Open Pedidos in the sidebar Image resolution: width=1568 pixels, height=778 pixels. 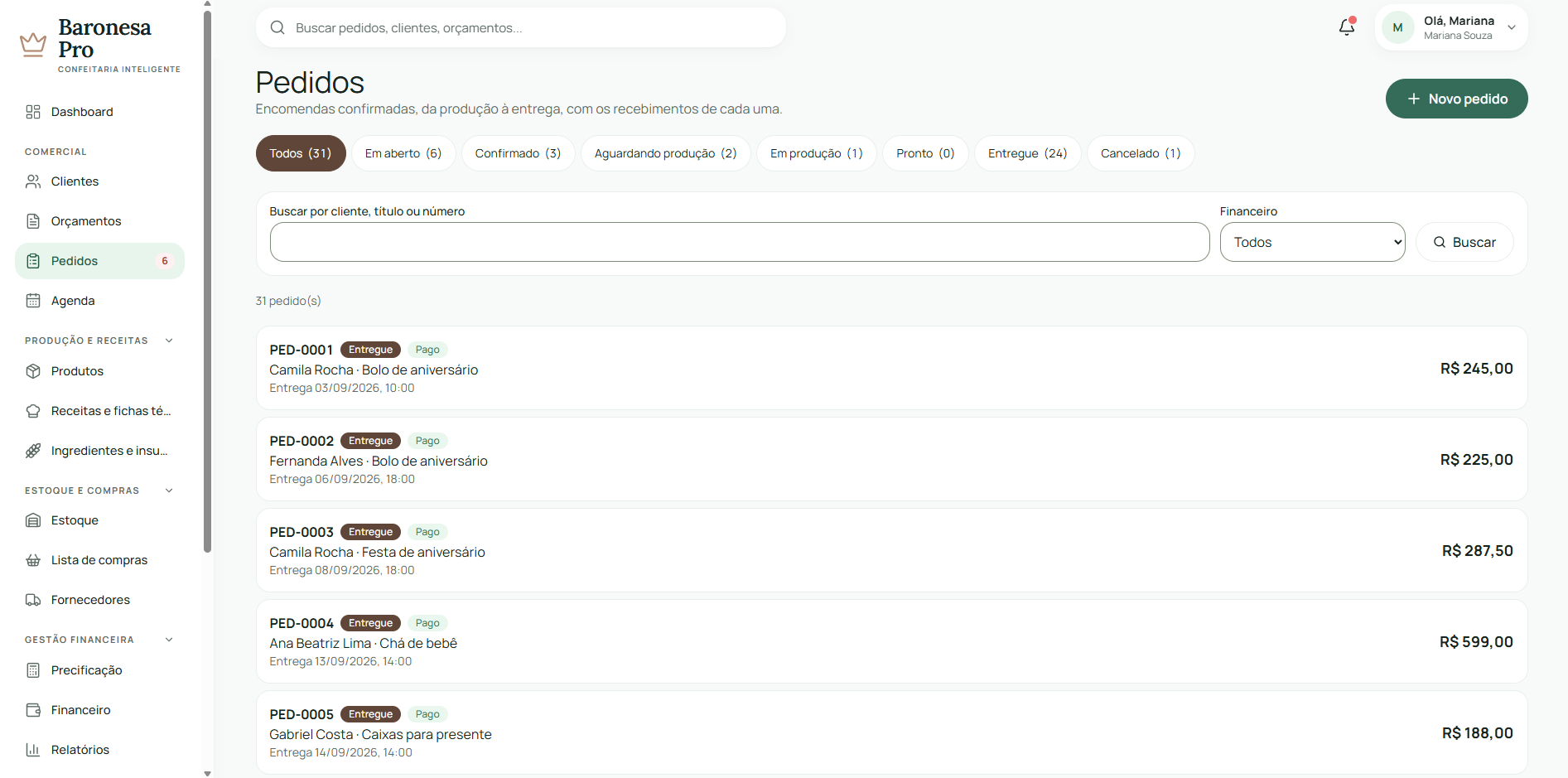click(99, 261)
